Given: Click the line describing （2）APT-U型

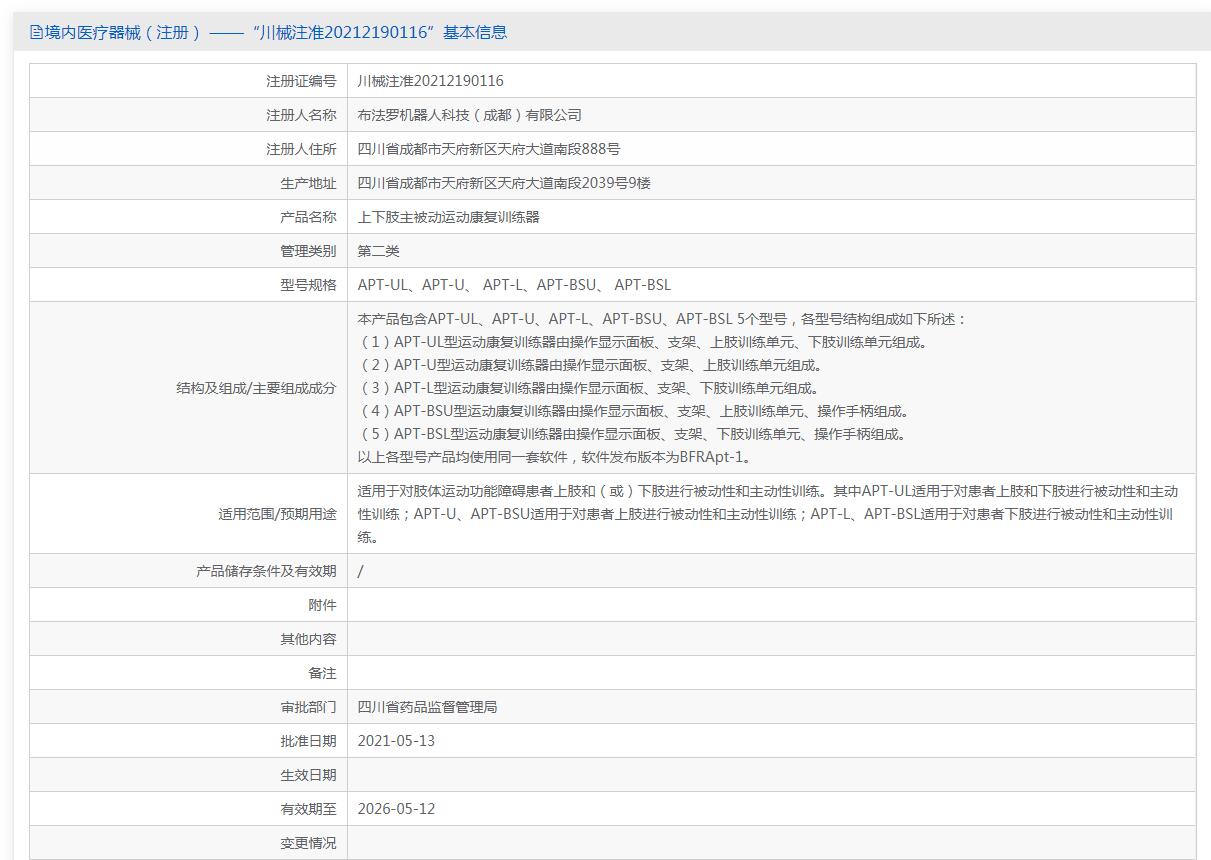Looking at the screenshot, I should point(590,366).
